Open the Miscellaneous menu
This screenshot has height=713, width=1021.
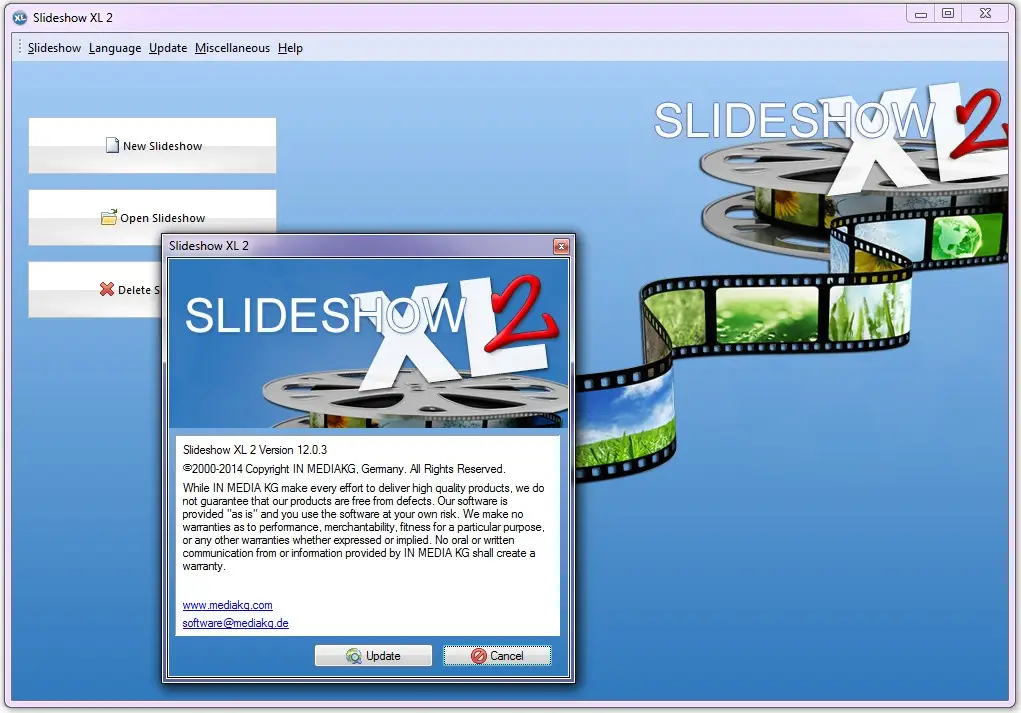pos(232,48)
